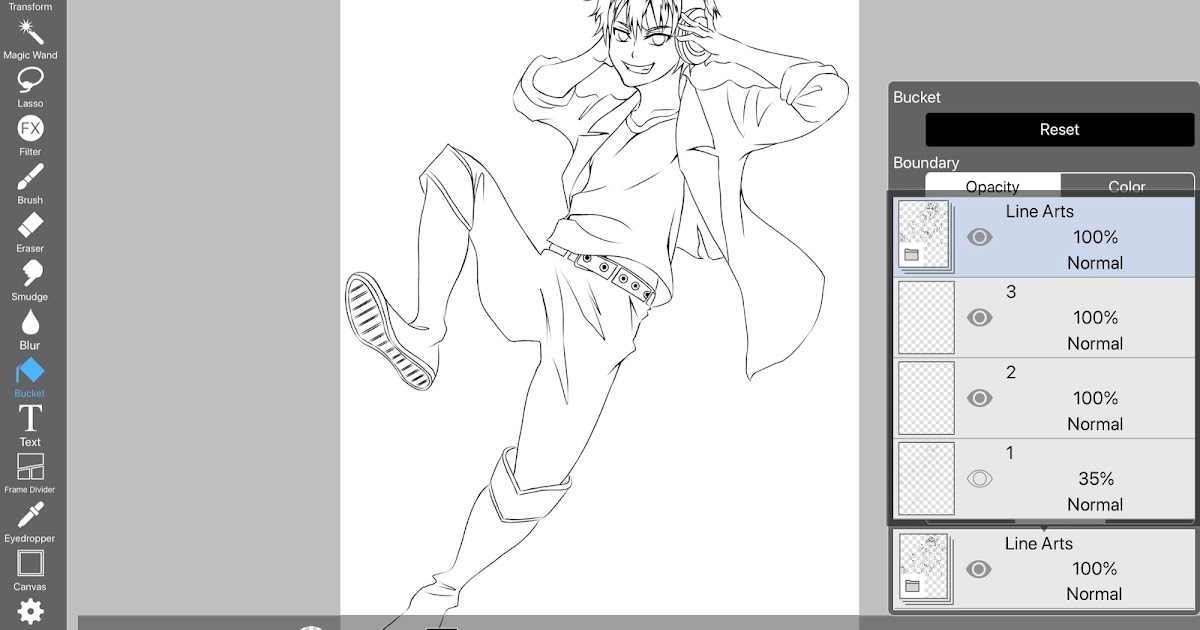Activate the Blur tool
Viewport: 1200px width, 630px height.
tap(30, 324)
